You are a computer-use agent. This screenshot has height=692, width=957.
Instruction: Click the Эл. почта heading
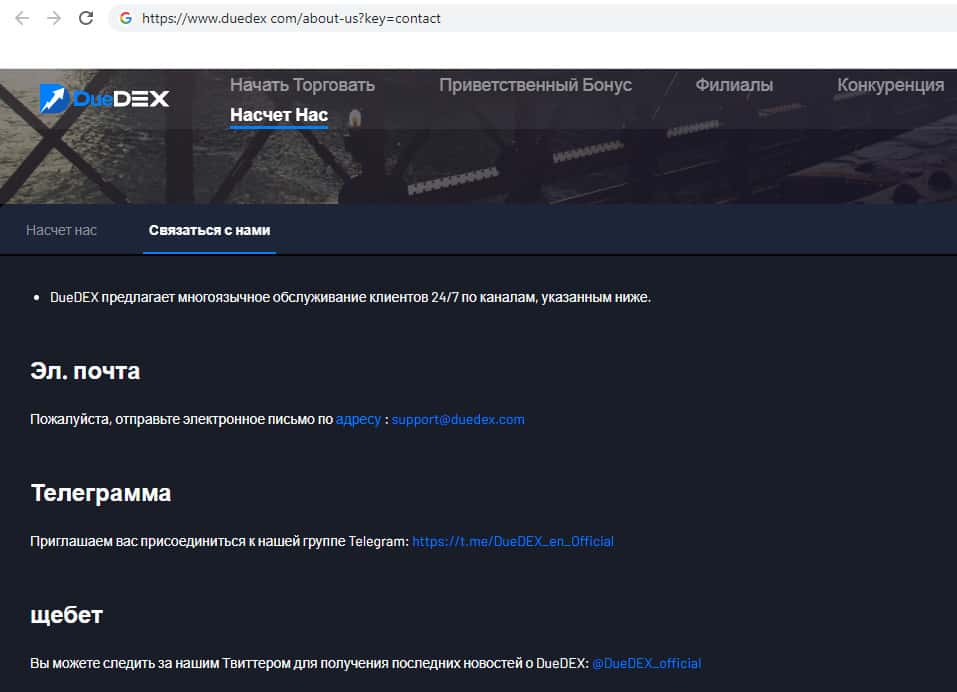[85, 371]
